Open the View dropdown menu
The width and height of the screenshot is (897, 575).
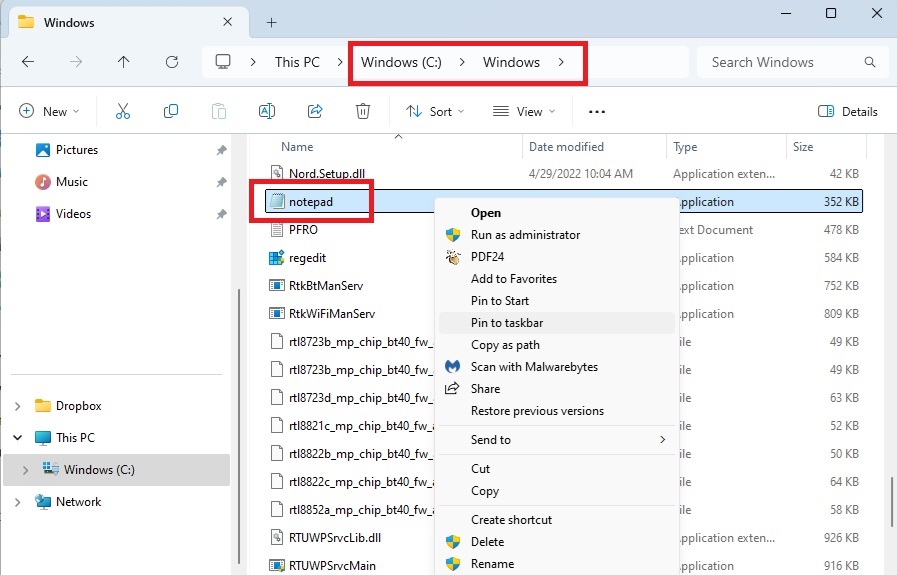[524, 111]
